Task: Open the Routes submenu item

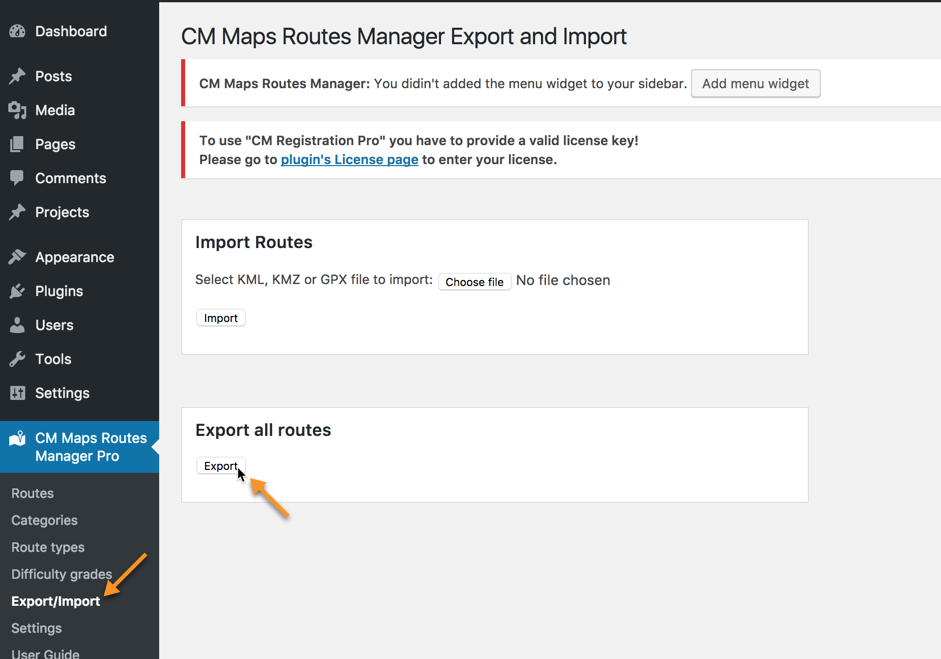Action: [x=32, y=493]
